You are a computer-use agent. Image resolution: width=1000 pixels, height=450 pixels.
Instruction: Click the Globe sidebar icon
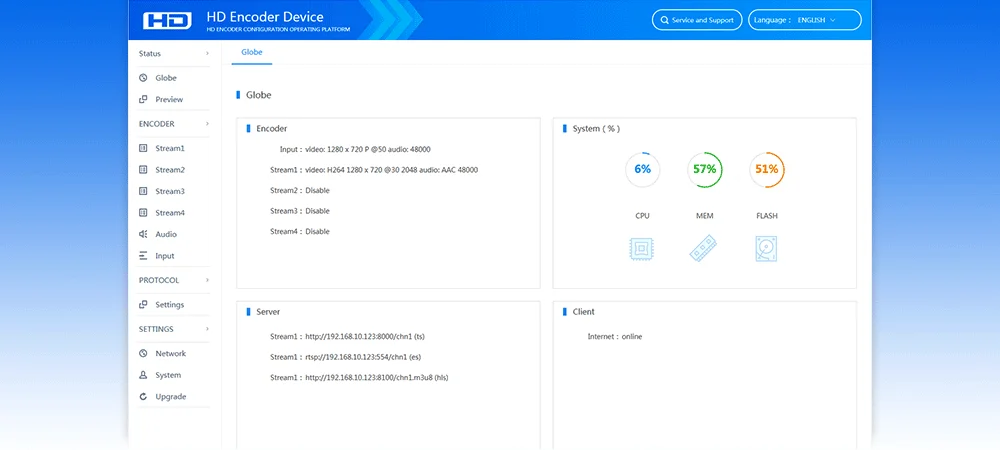pyautogui.click(x=143, y=78)
